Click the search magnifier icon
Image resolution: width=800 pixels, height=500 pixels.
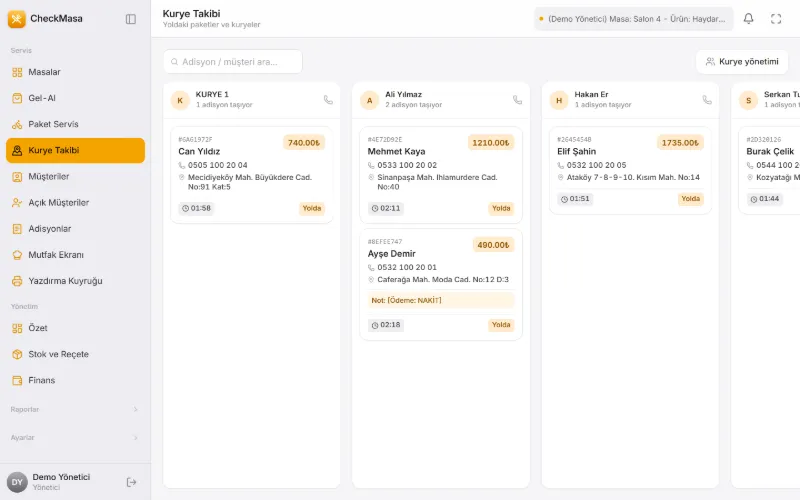(x=174, y=62)
